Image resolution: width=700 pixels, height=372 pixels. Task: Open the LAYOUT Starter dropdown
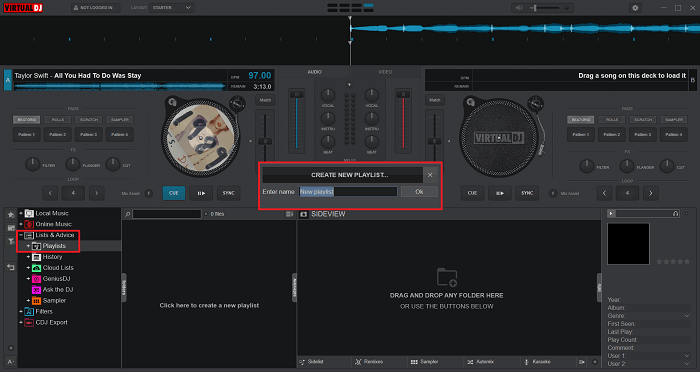click(x=172, y=8)
